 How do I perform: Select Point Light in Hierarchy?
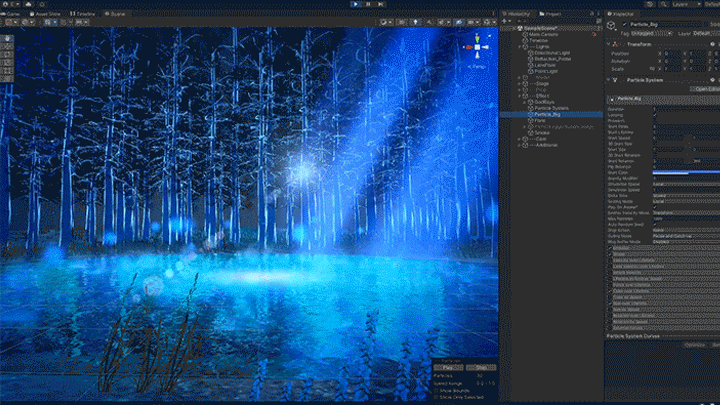546,71
